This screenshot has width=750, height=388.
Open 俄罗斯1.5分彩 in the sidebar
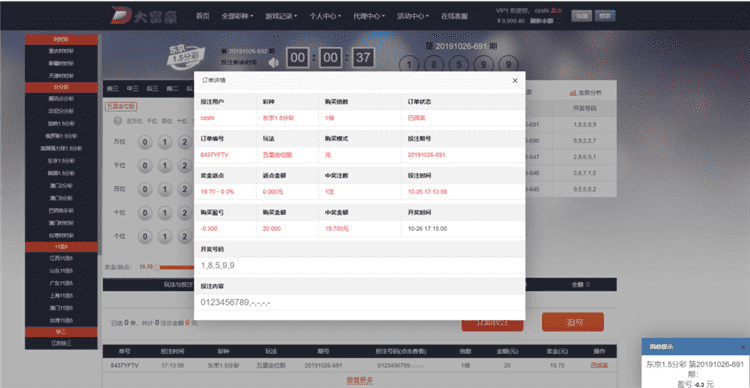(61, 136)
